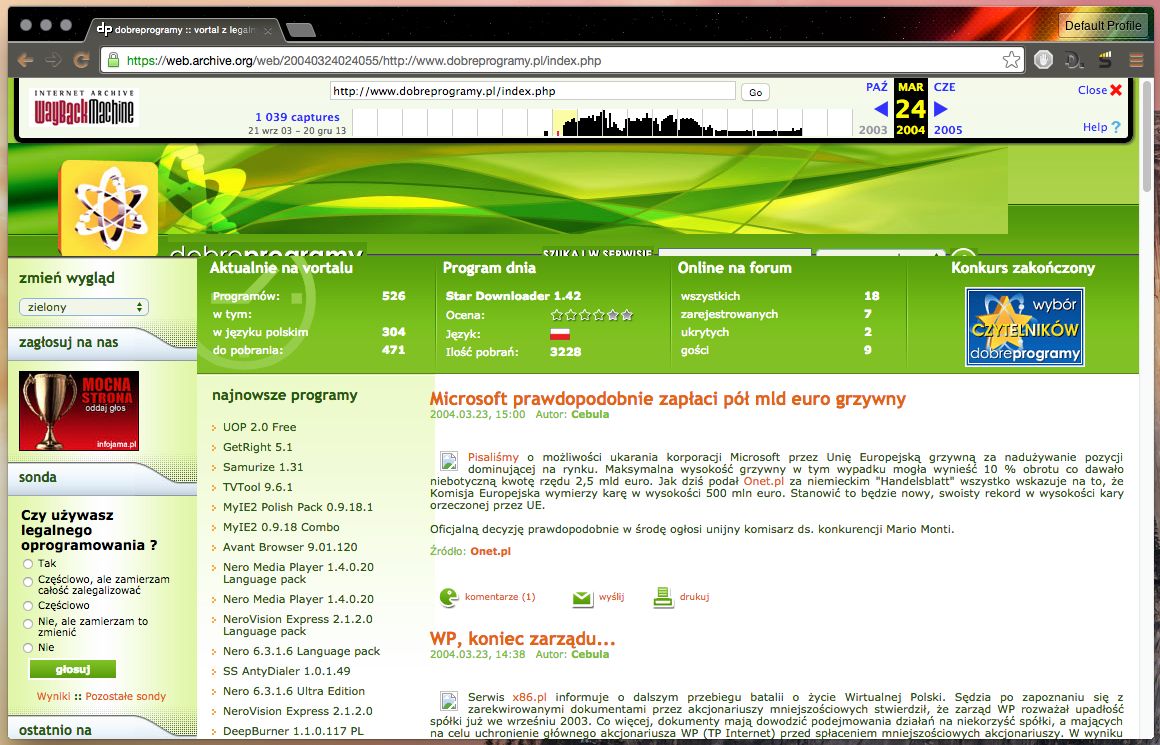Close the dobreprogramy browser tab
Screen dimensions: 1160x745
(268, 30)
